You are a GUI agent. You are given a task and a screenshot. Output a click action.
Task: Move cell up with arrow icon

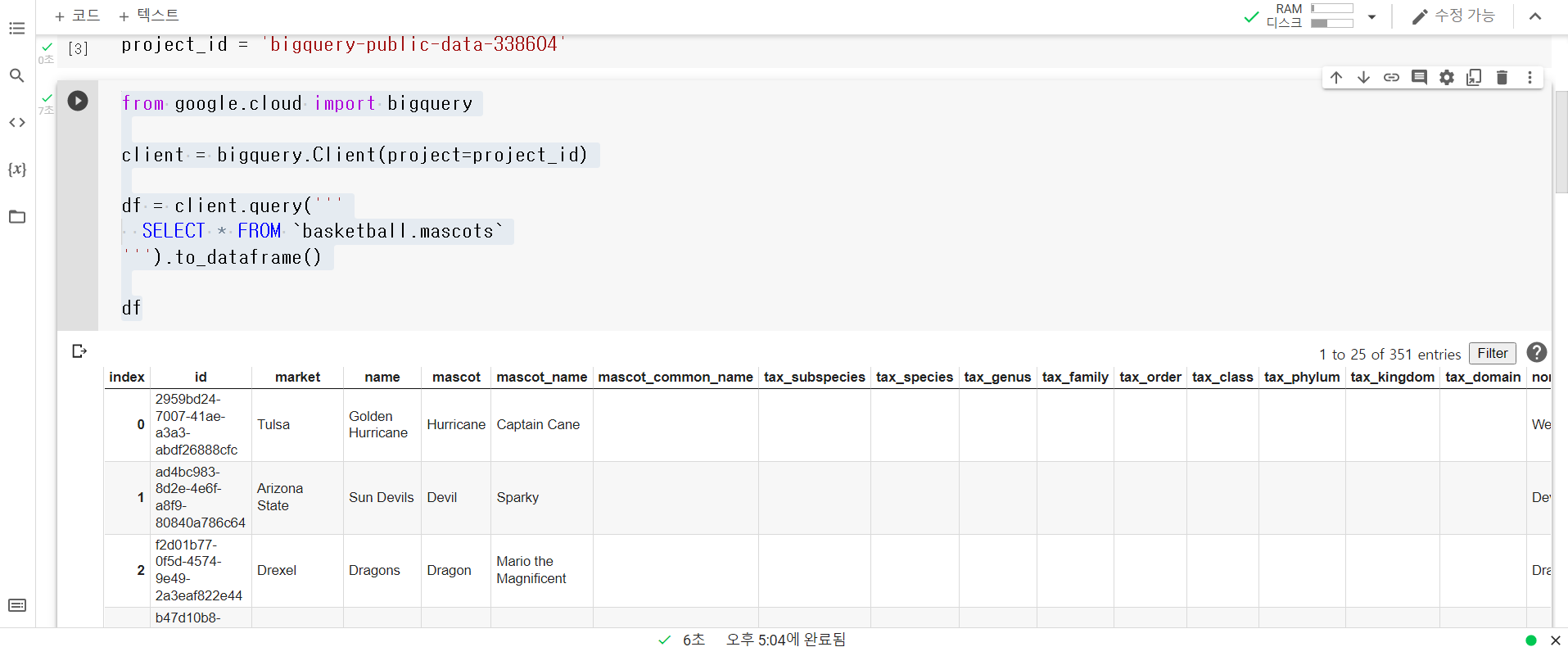coord(1336,77)
